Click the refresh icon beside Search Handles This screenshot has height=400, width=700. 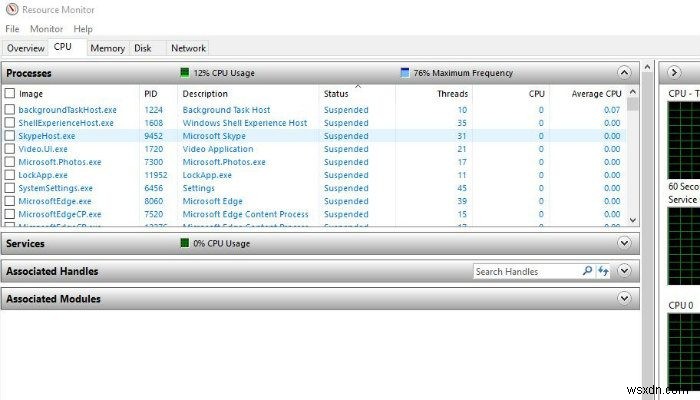[x=603, y=271]
